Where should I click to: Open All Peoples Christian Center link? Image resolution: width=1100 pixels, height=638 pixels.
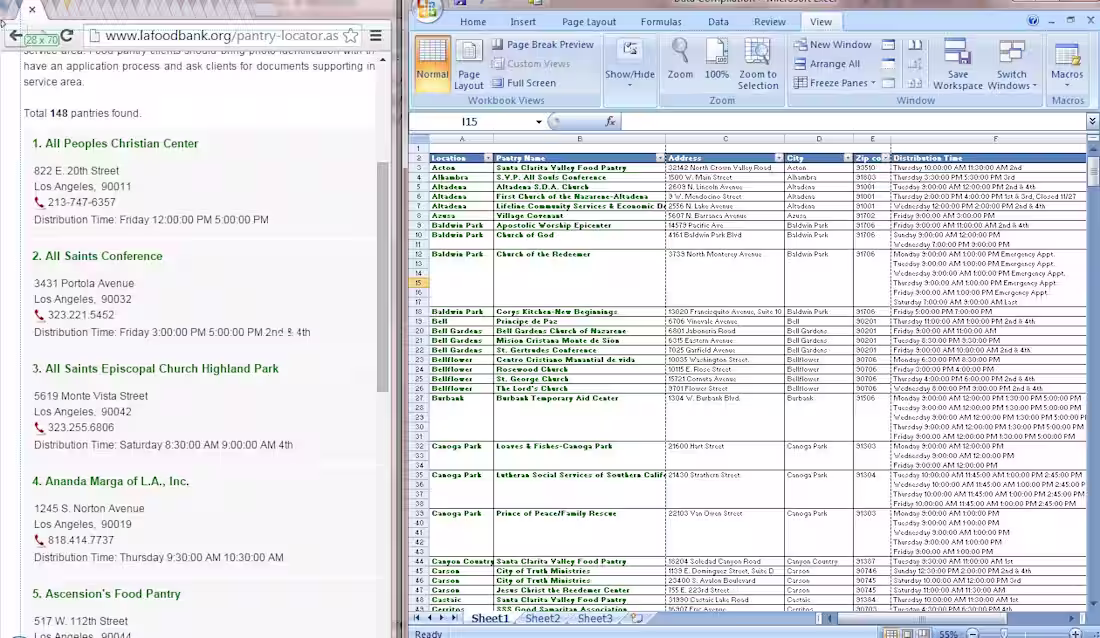pyautogui.click(x=122, y=143)
